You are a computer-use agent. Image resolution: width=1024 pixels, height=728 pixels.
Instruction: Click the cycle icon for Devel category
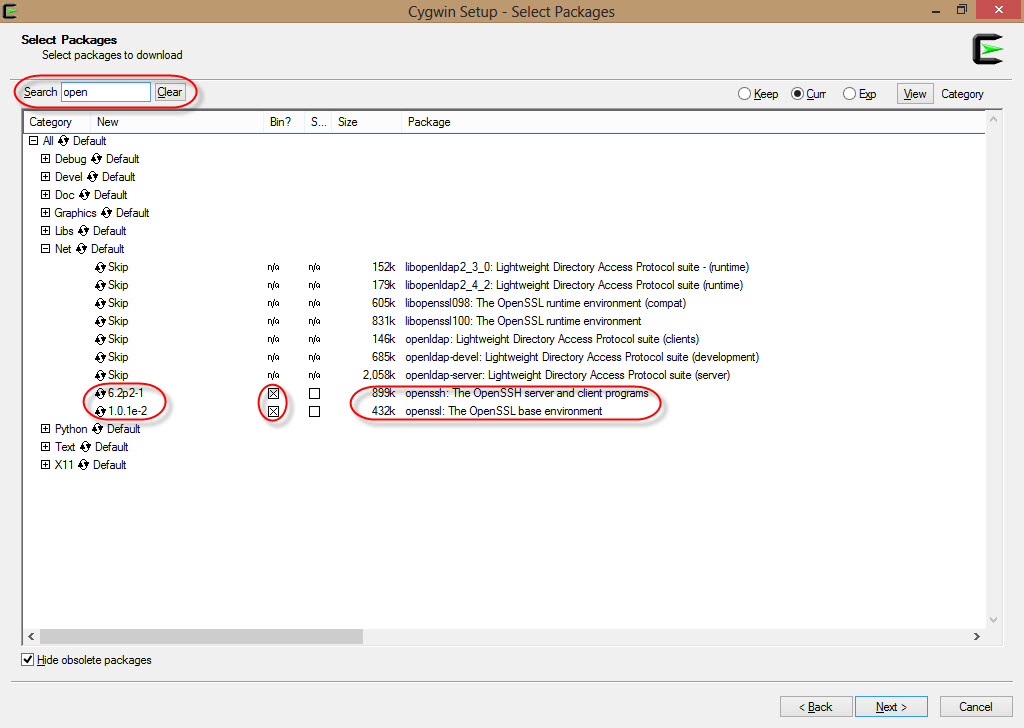(x=92, y=177)
